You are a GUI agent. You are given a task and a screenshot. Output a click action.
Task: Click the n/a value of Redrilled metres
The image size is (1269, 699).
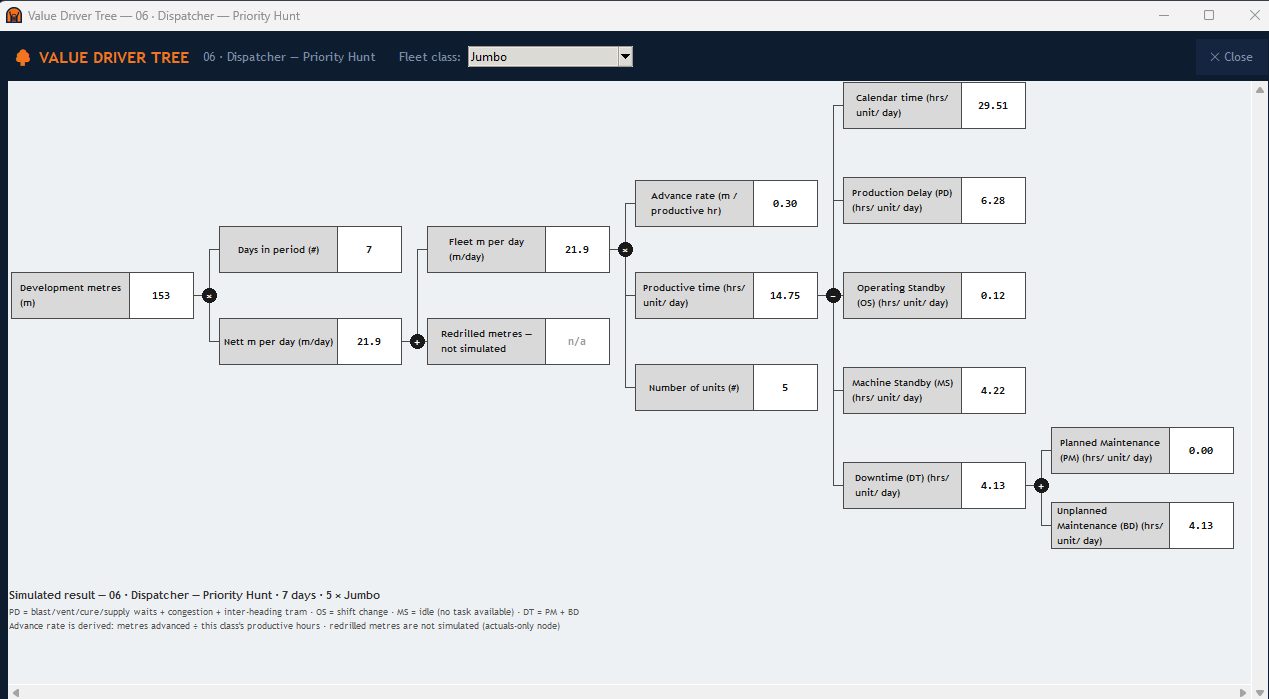pos(577,341)
